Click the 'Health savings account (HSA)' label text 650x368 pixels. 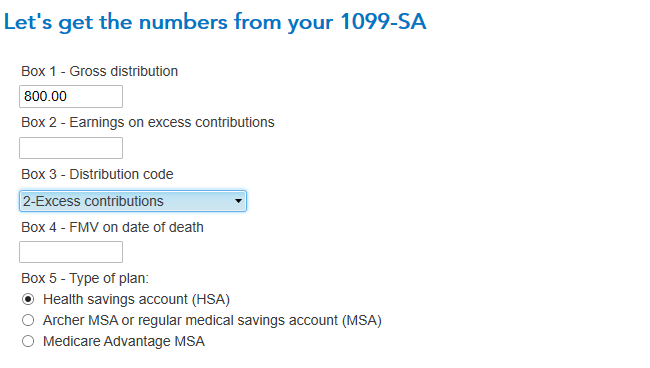pos(136,299)
